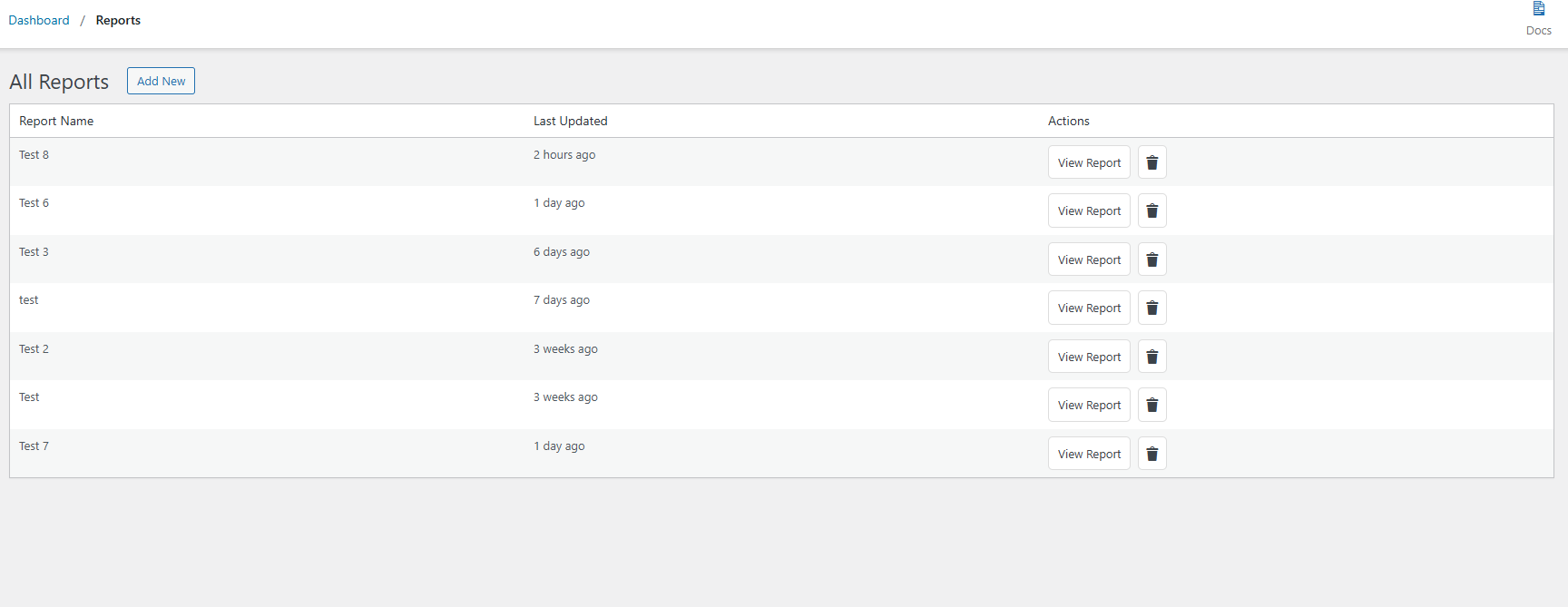This screenshot has width=1568, height=607.
Task: Delete the Test 8 report via trash icon
Action: (x=1151, y=162)
